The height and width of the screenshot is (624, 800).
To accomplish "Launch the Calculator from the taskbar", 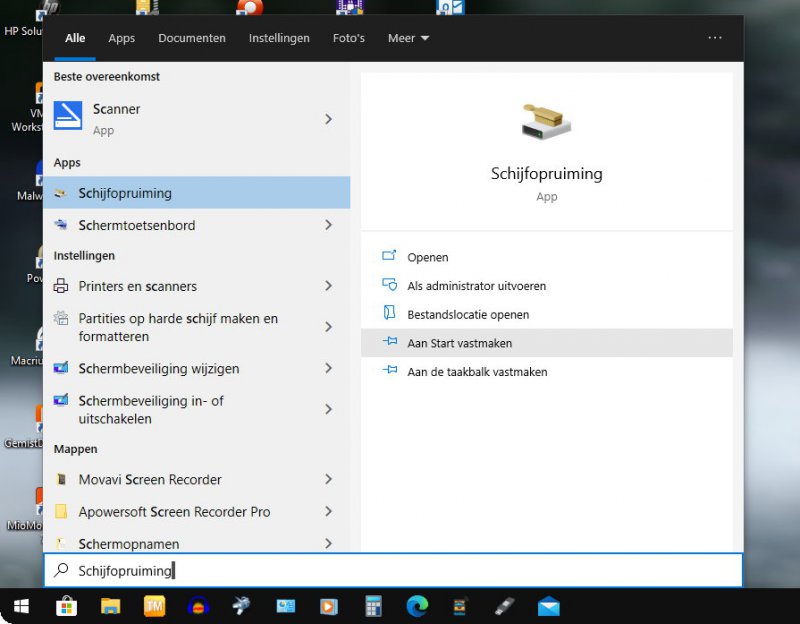I will coord(374,606).
